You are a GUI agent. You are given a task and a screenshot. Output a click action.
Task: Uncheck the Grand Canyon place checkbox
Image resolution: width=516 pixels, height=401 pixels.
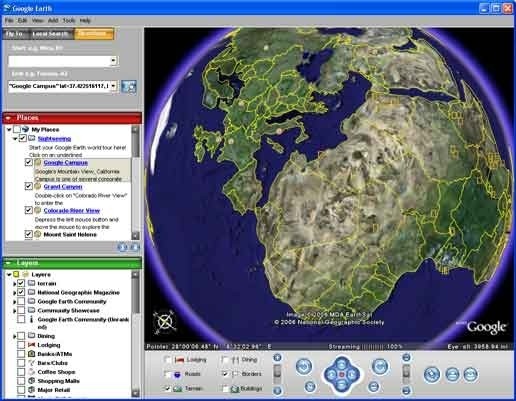click(29, 186)
